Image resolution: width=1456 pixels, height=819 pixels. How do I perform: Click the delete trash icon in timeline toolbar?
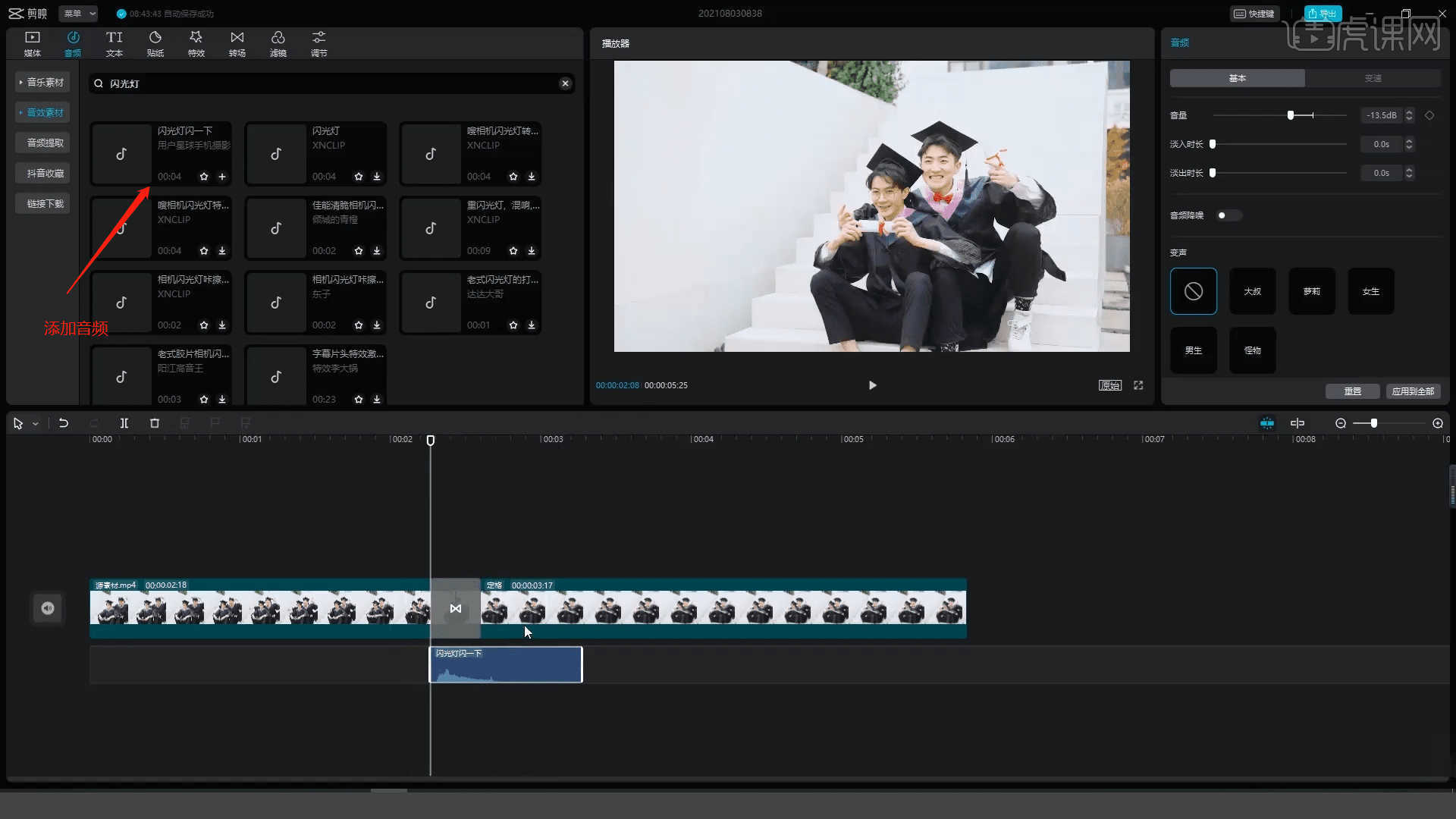tap(155, 423)
